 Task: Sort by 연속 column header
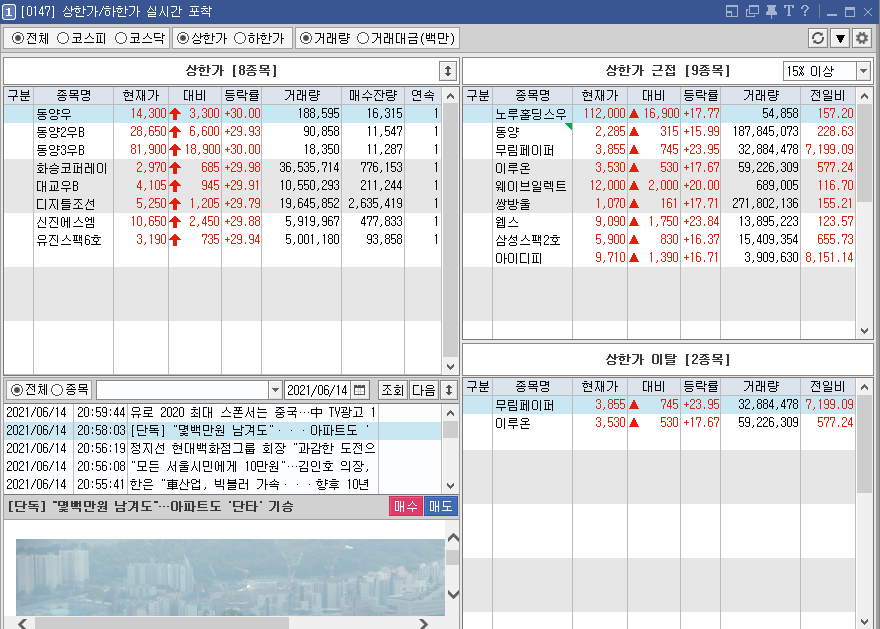pyautogui.click(x=423, y=95)
